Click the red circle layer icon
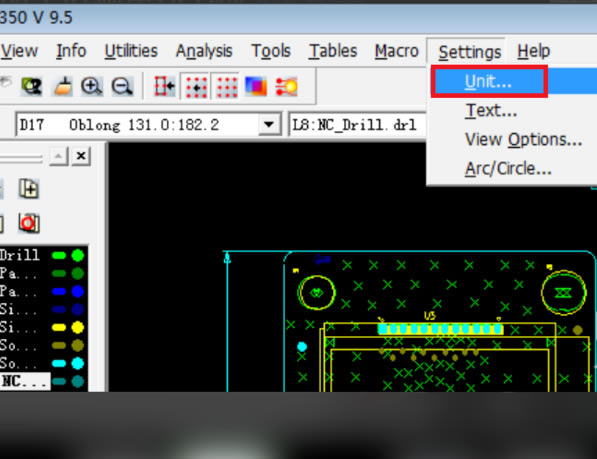 (x=29, y=223)
